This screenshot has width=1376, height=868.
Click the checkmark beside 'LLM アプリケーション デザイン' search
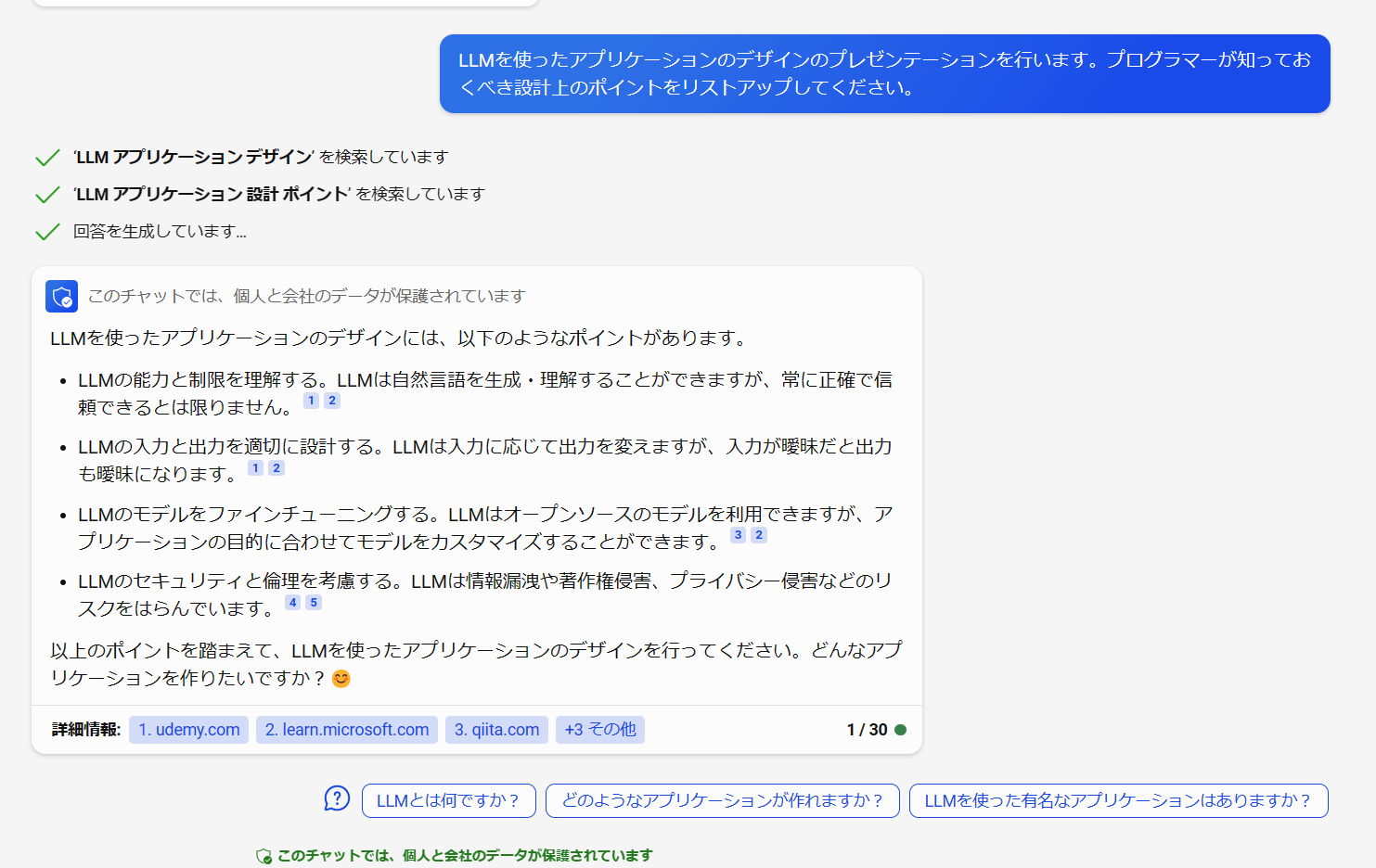click(47, 158)
